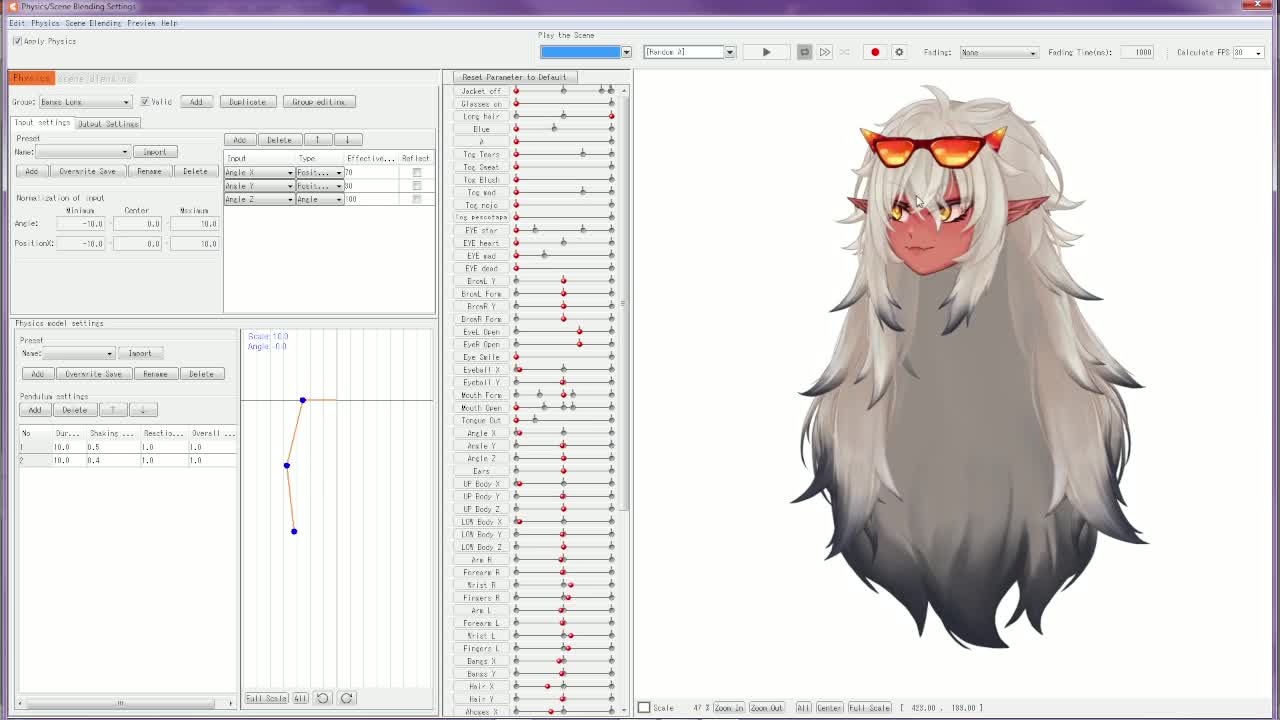Toggle Reflect checkbox for Angle X row
This screenshot has height=720, width=1280.
[x=417, y=173]
